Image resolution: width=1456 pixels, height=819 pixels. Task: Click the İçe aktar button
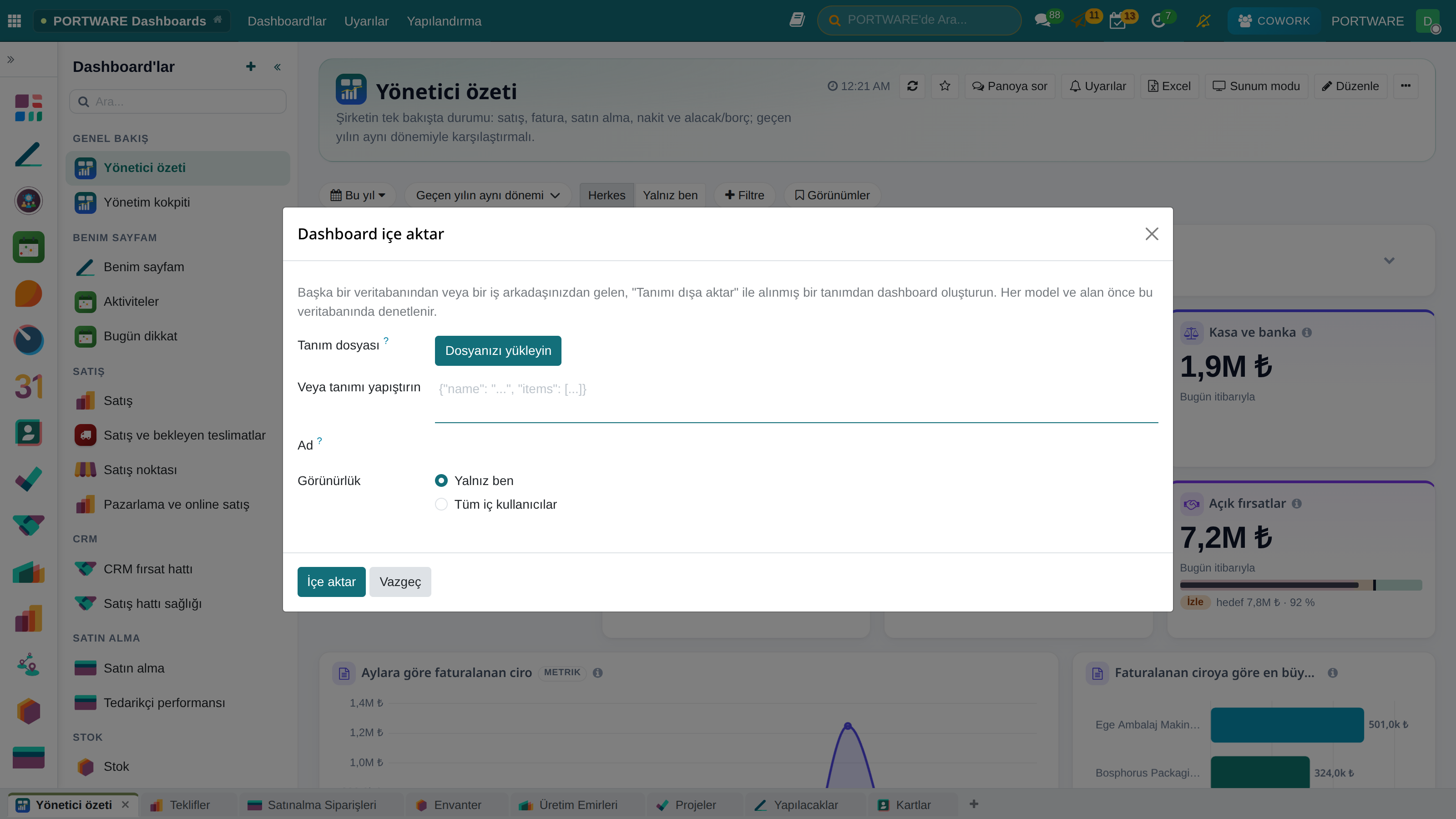click(x=331, y=582)
